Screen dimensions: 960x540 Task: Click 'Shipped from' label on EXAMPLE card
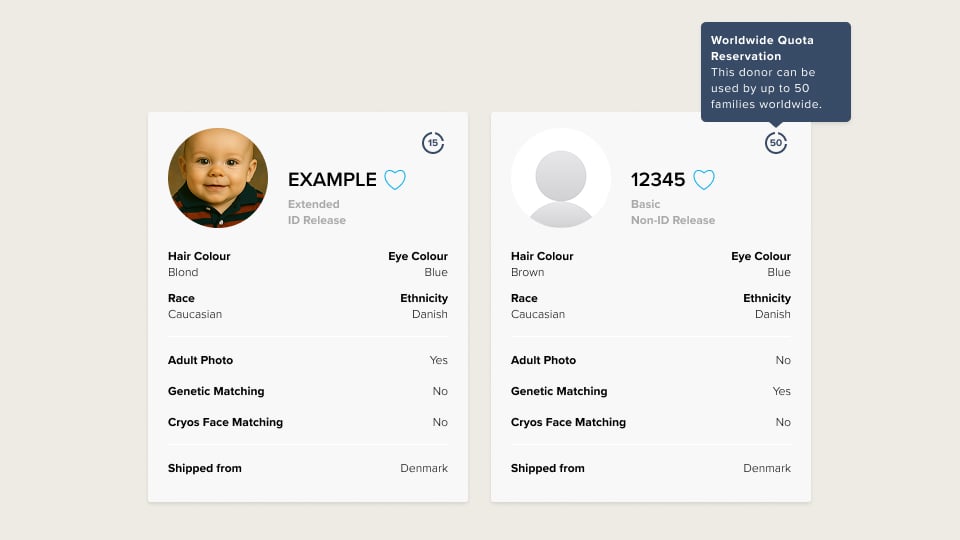[204, 468]
